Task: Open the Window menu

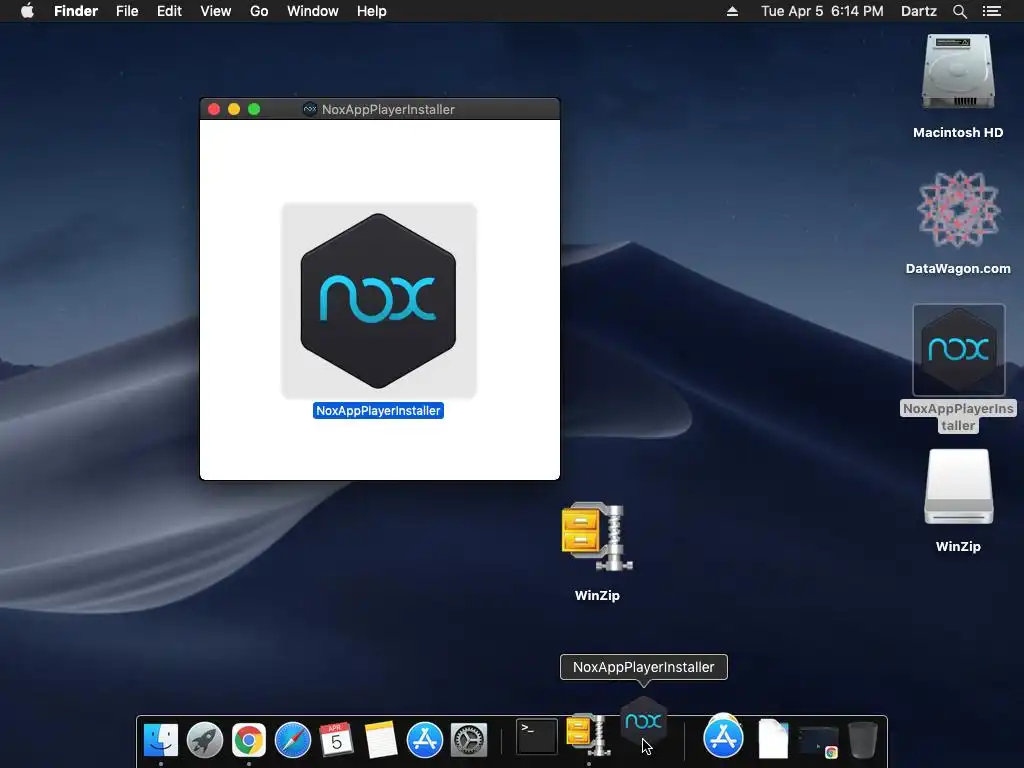Action: tap(313, 11)
